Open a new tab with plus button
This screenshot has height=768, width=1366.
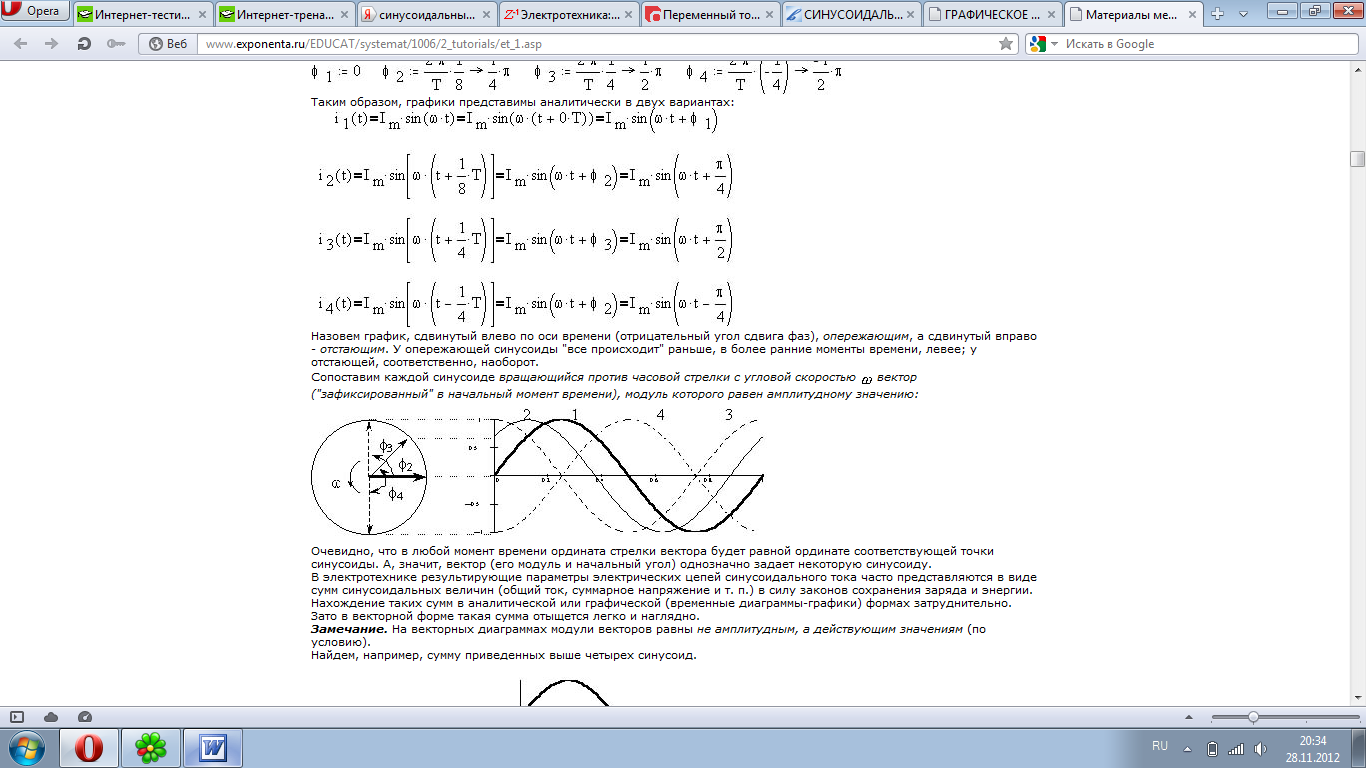1218,14
